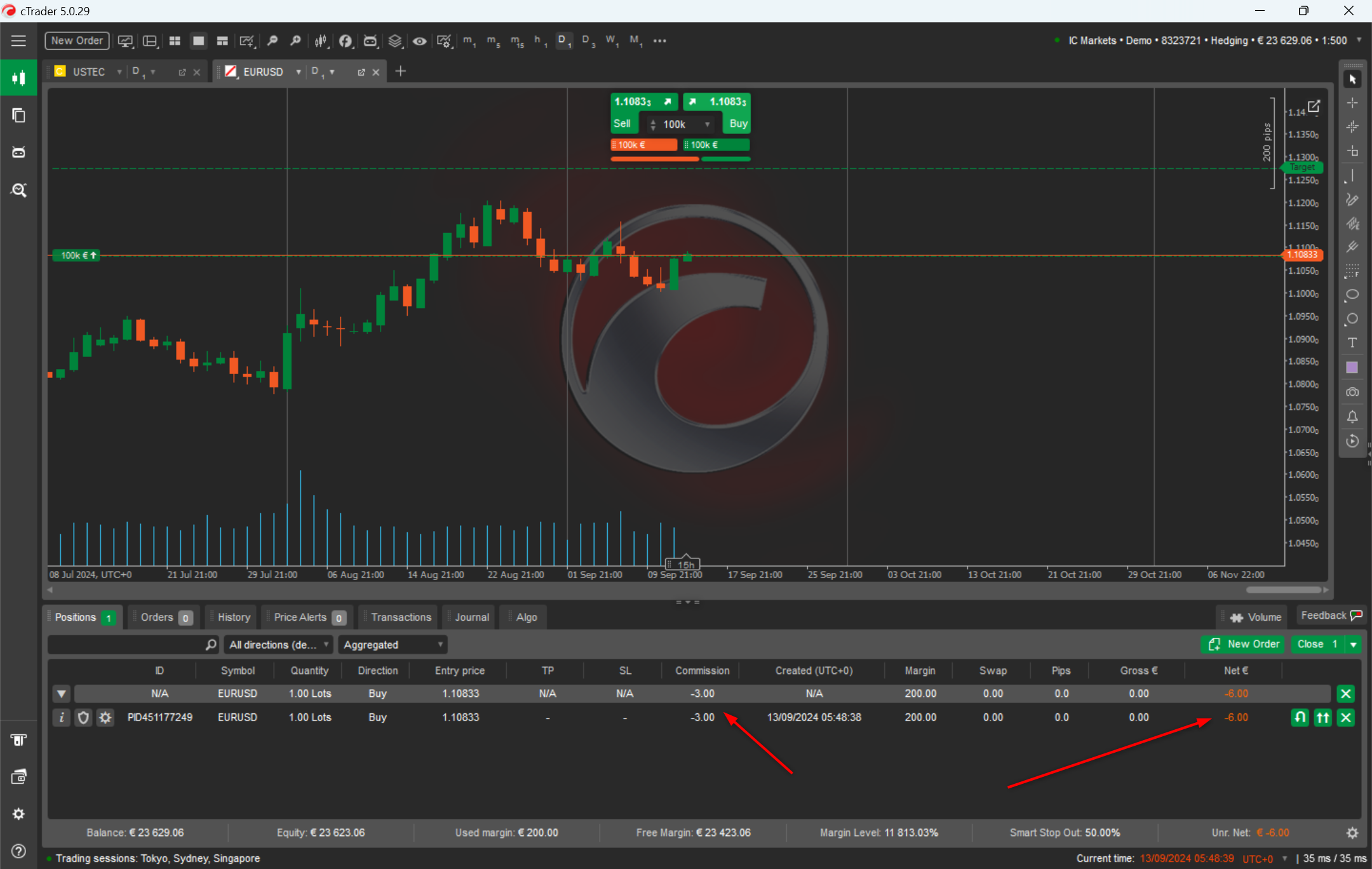Click green New Order button in positions panel
Viewport: 1372px width, 869px height.
point(1243,644)
